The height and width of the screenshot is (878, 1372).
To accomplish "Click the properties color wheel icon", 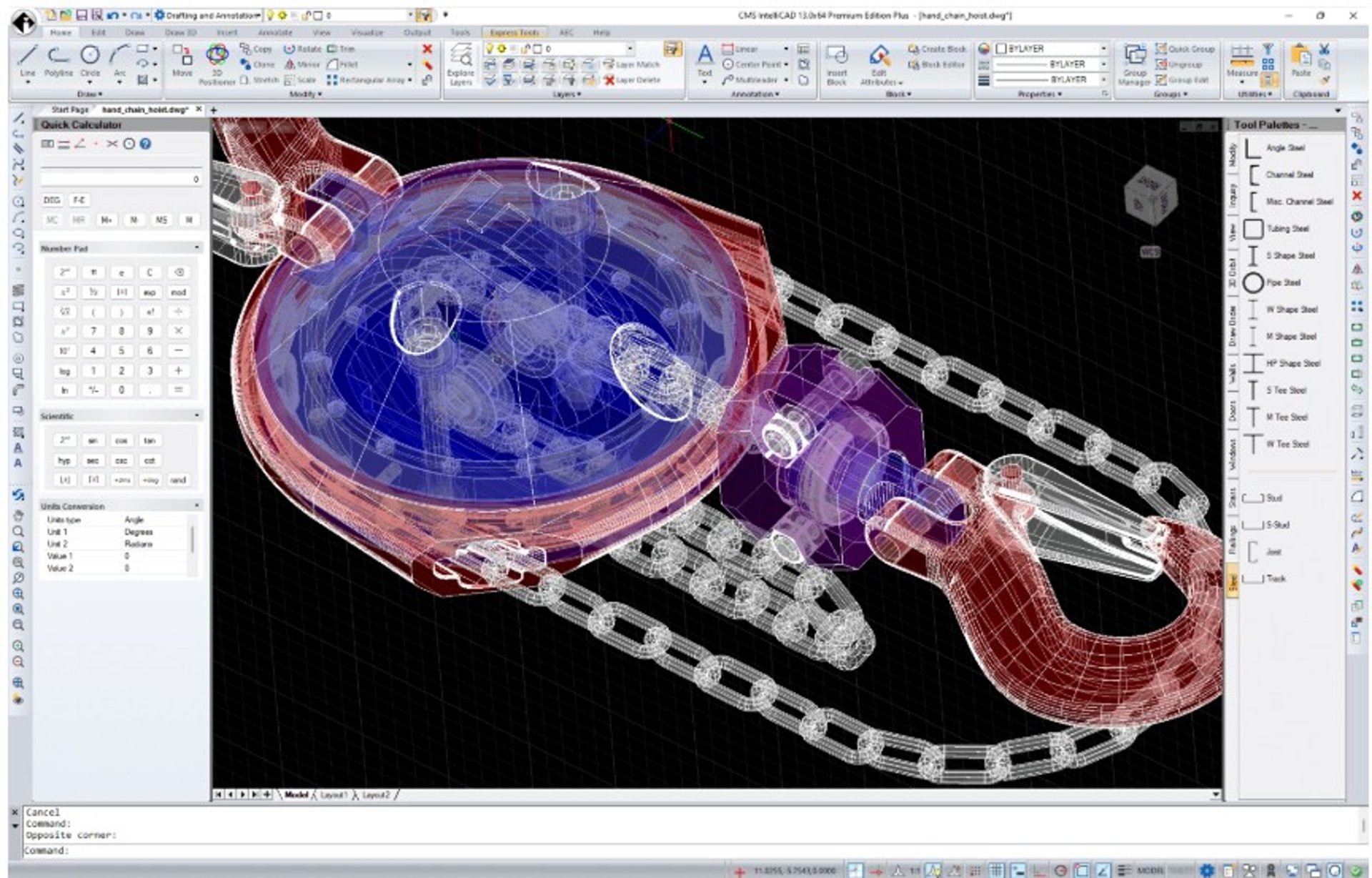I will click(984, 49).
